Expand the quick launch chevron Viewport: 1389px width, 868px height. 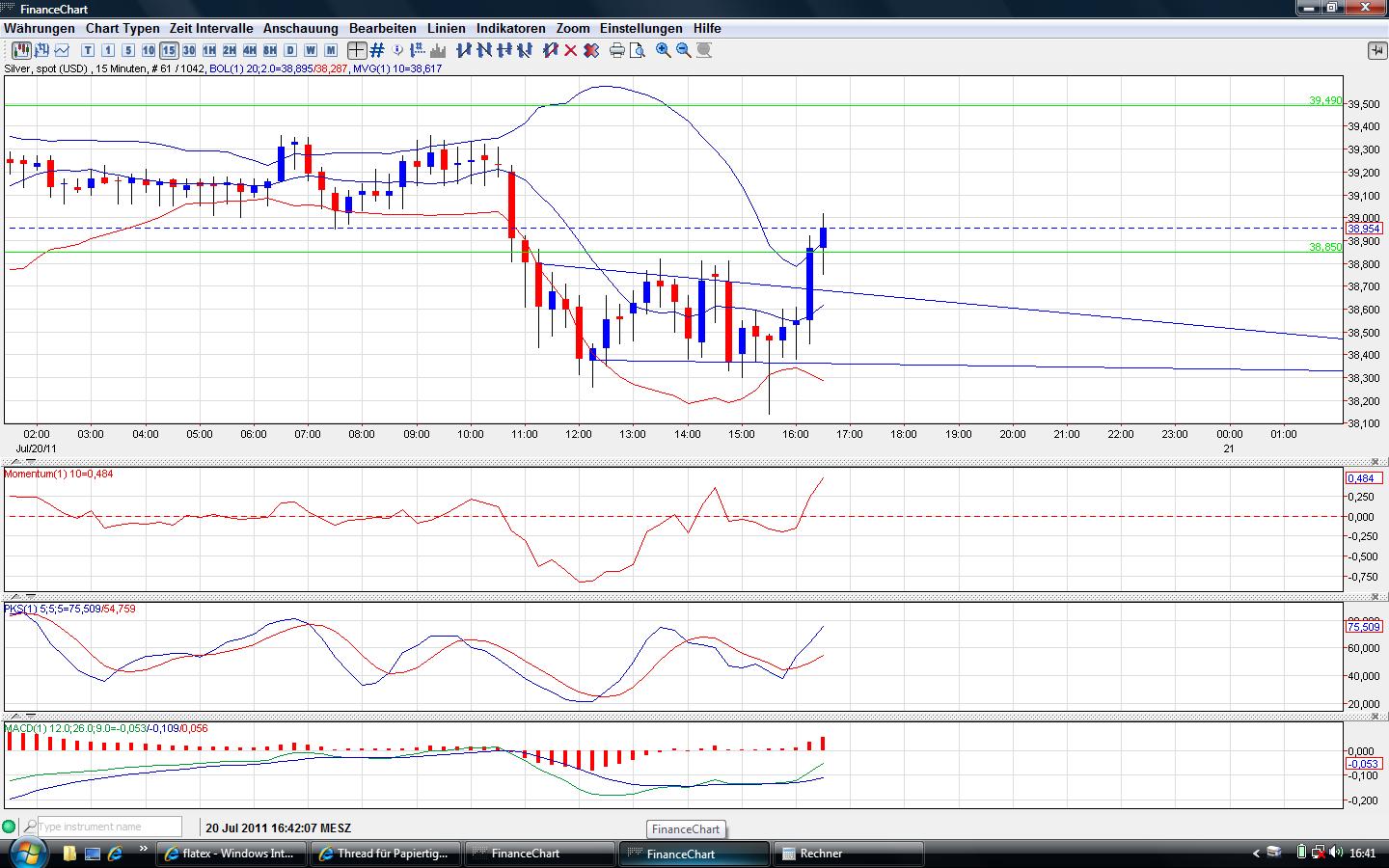click(x=145, y=851)
